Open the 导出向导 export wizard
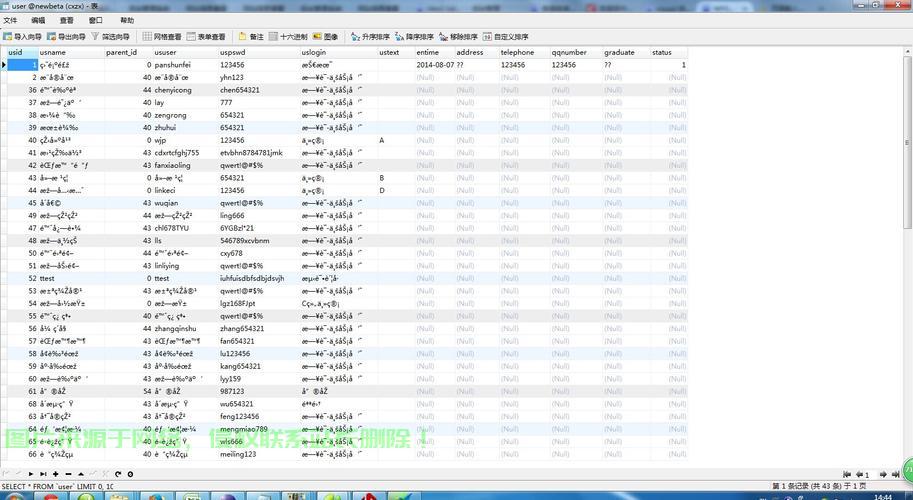Viewport: 913px width, 500px height. [66, 37]
